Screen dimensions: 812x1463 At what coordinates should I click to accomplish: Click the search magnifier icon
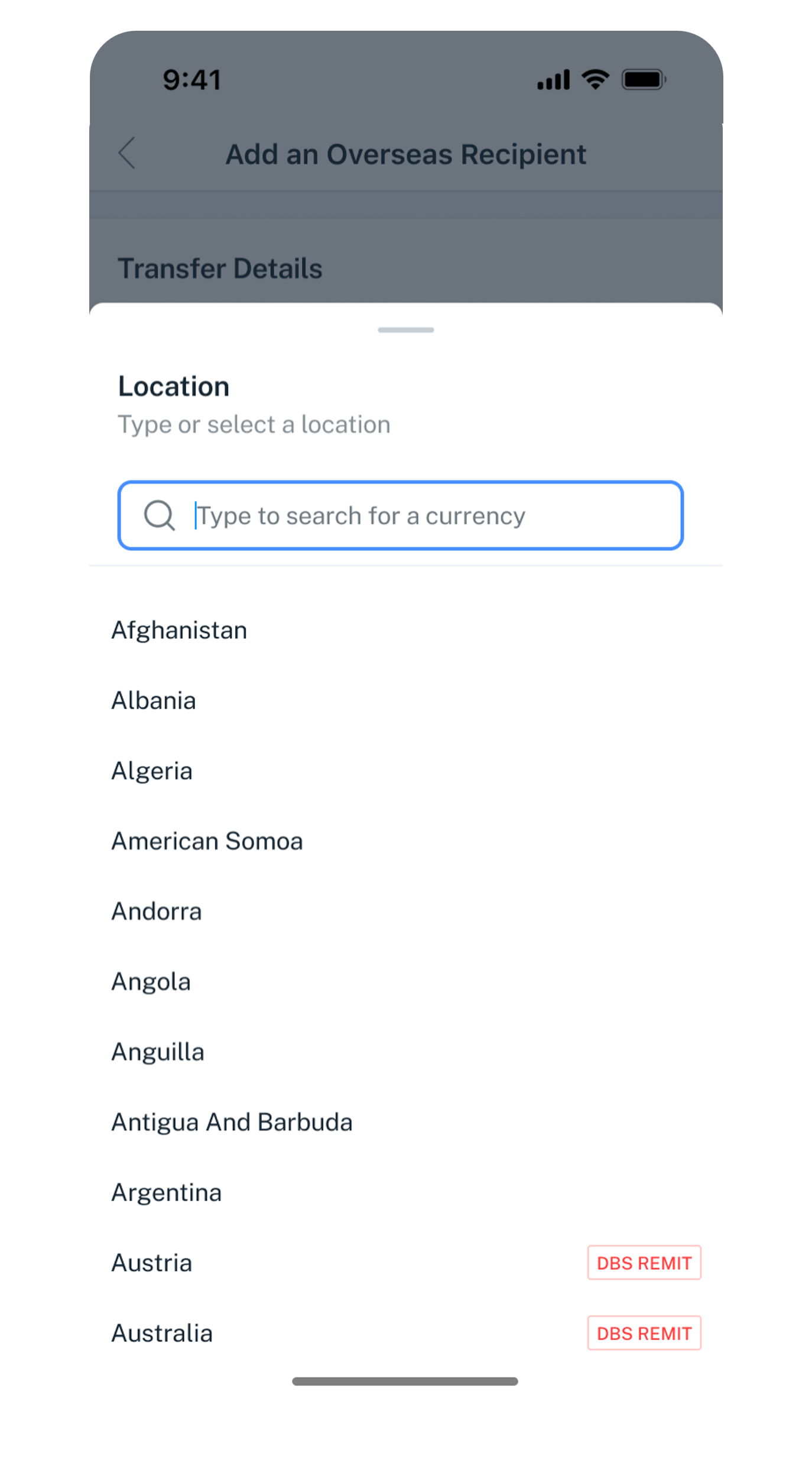[160, 515]
